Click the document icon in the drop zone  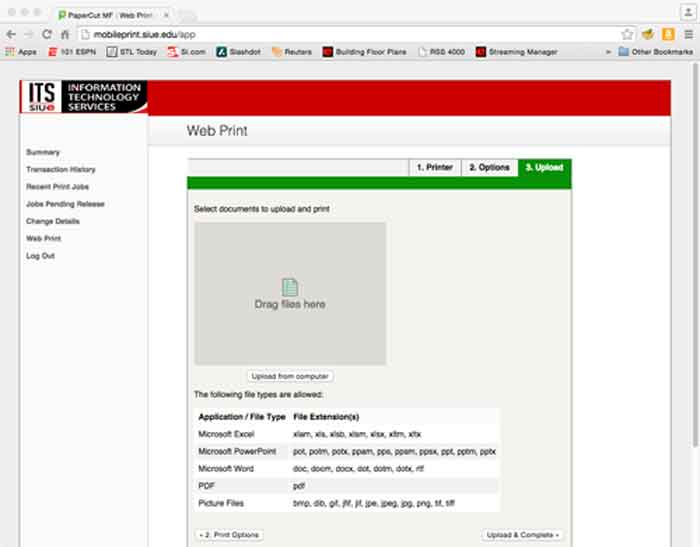290,287
